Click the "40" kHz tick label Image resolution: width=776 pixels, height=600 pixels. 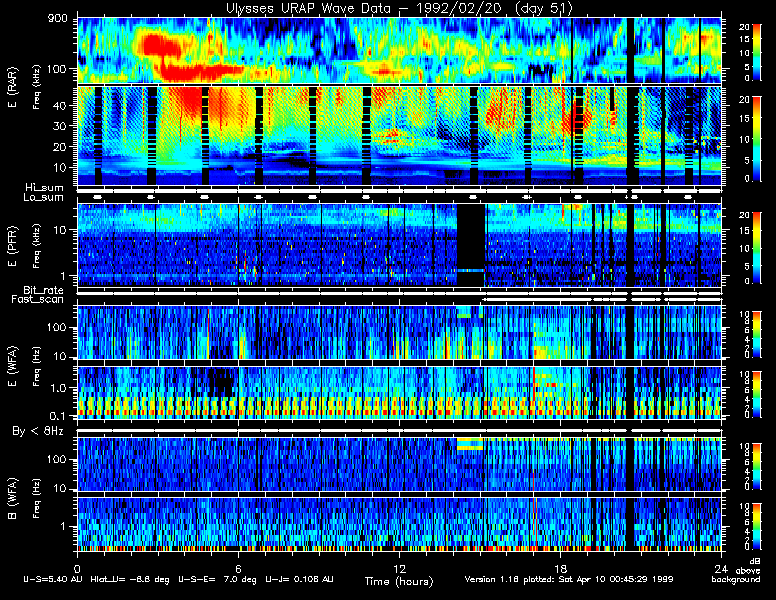point(60,105)
